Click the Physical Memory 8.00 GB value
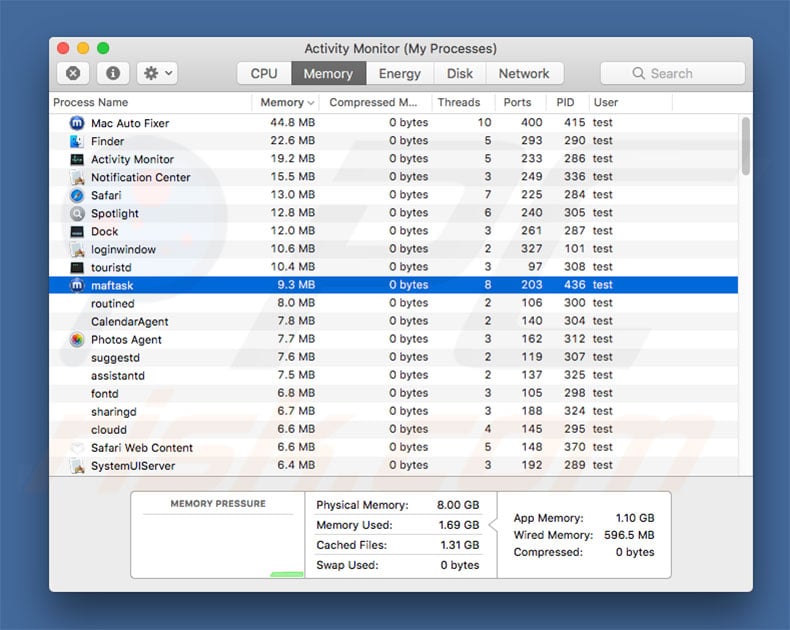The image size is (790, 630). [458, 505]
